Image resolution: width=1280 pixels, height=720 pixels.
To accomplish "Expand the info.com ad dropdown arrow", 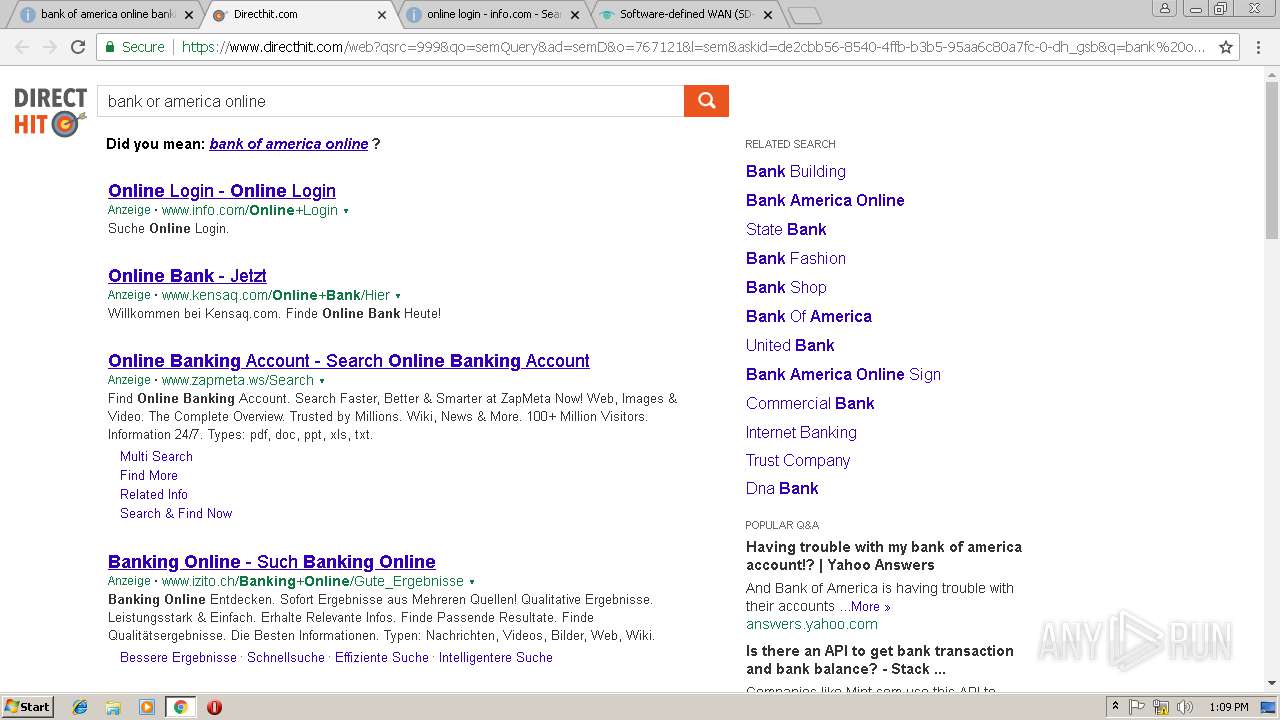I will [346, 211].
